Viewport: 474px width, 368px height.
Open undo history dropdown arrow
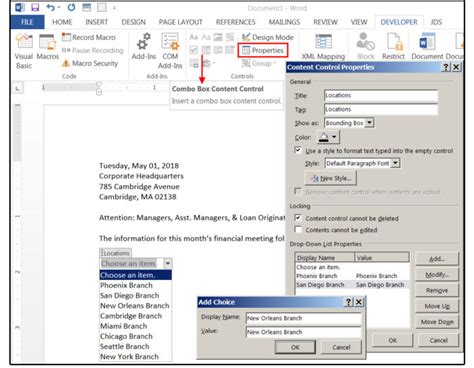pos(59,7)
